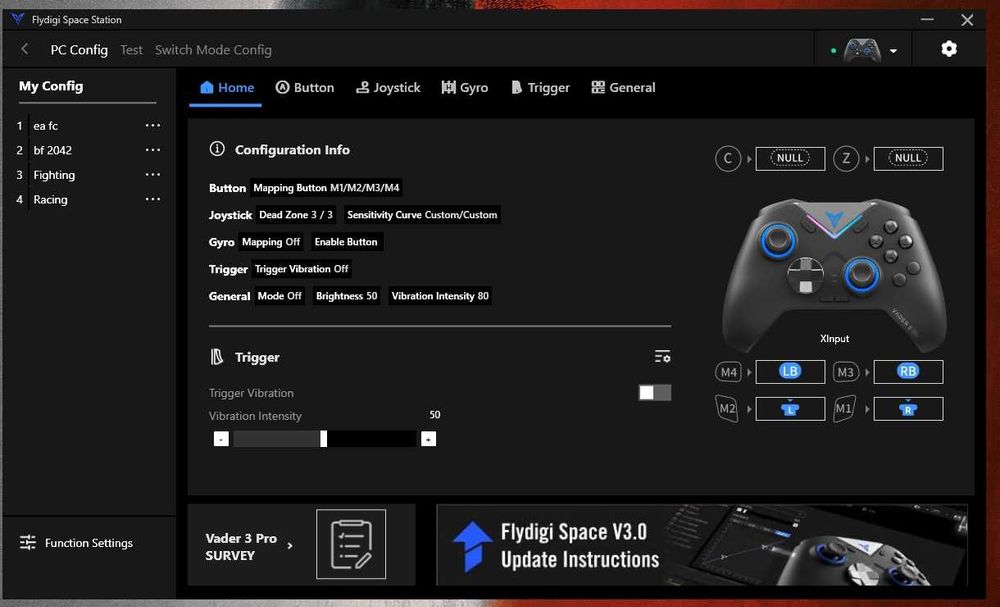
Task: Open more options for 'Racing'
Action: coord(152,200)
